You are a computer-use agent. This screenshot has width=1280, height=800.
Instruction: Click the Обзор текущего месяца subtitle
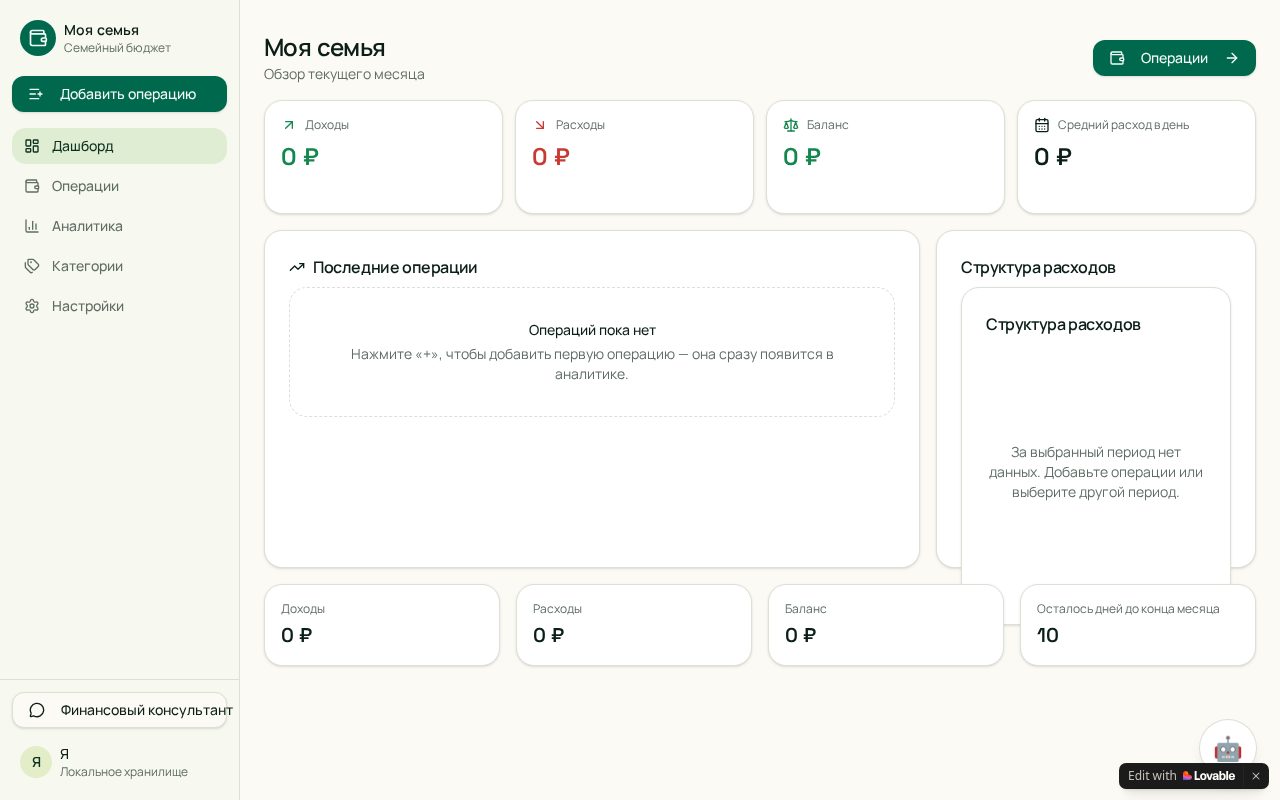(344, 74)
